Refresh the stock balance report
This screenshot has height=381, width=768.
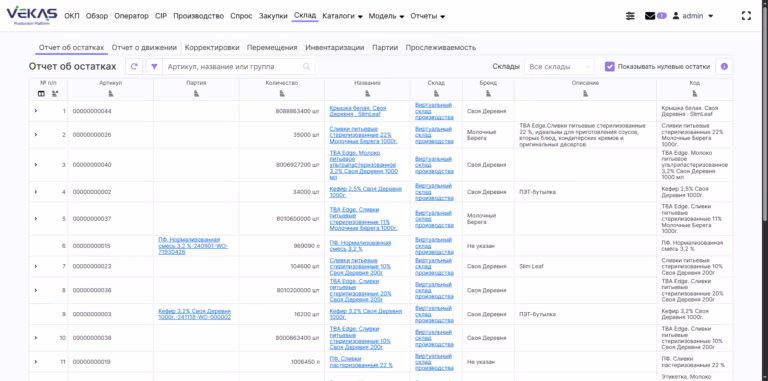pyautogui.click(x=134, y=67)
